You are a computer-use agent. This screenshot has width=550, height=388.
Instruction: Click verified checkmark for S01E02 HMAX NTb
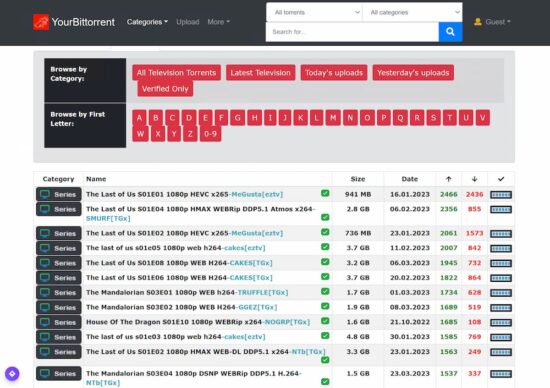[x=325, y=360]
